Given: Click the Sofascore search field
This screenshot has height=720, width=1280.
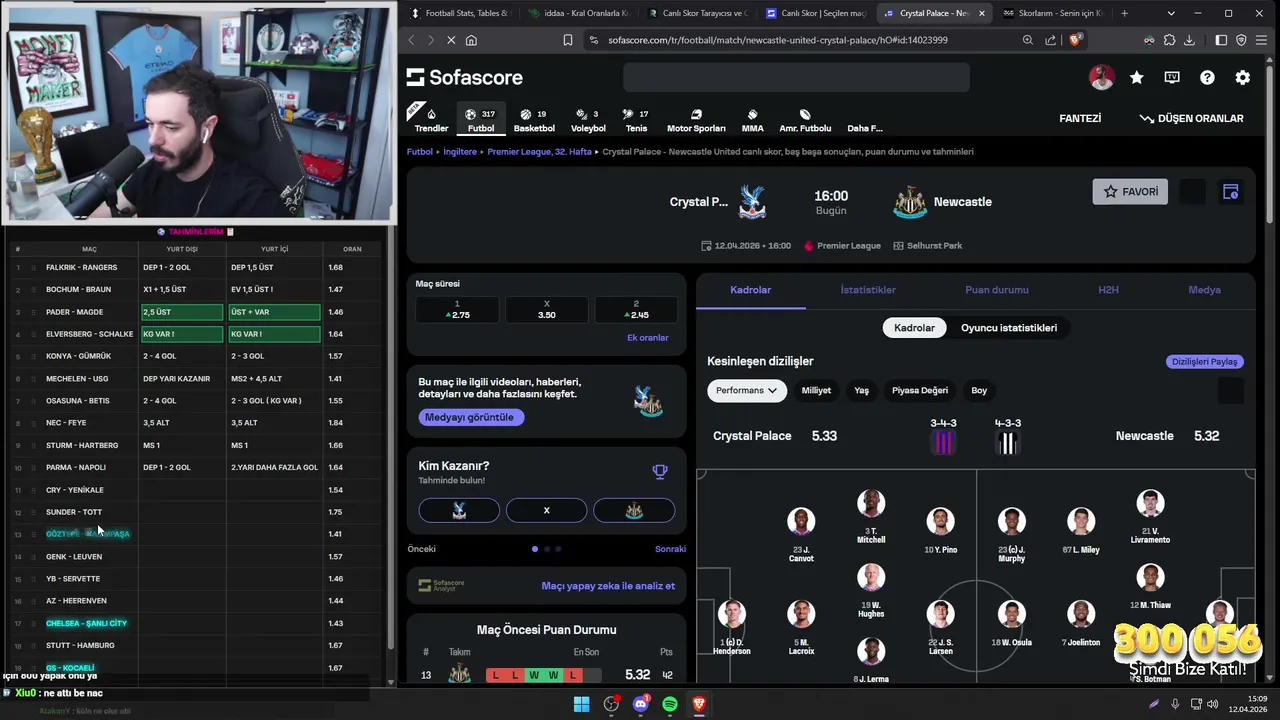Looking at the screenshot, I should click(796, 77).
